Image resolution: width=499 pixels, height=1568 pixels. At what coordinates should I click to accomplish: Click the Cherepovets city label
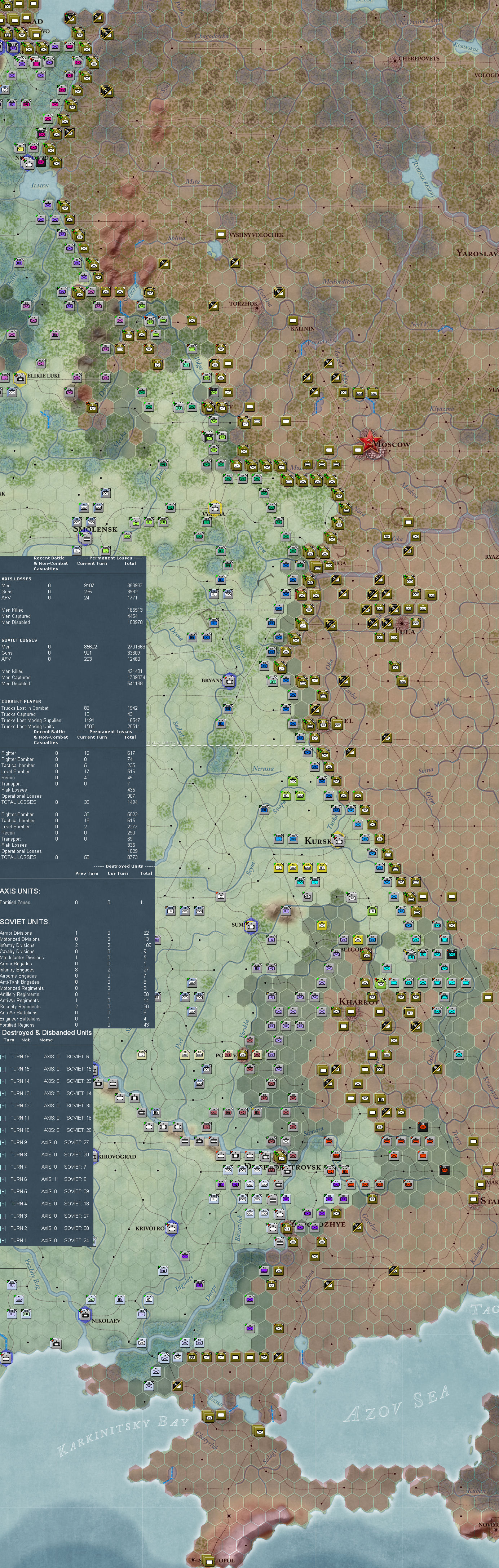tap(419, 59)
